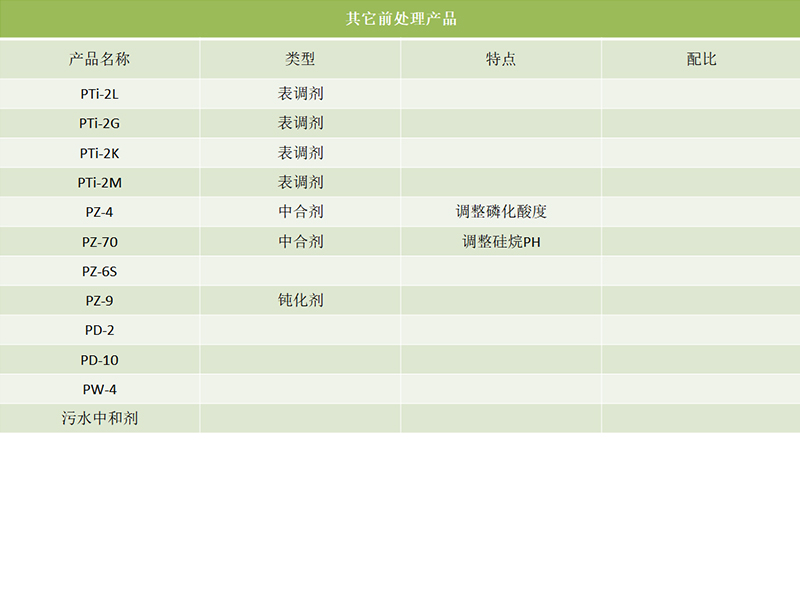Screen dimensions: 800x600
Task: Click the PZ-6S product name cell
Action: [98, 270]
